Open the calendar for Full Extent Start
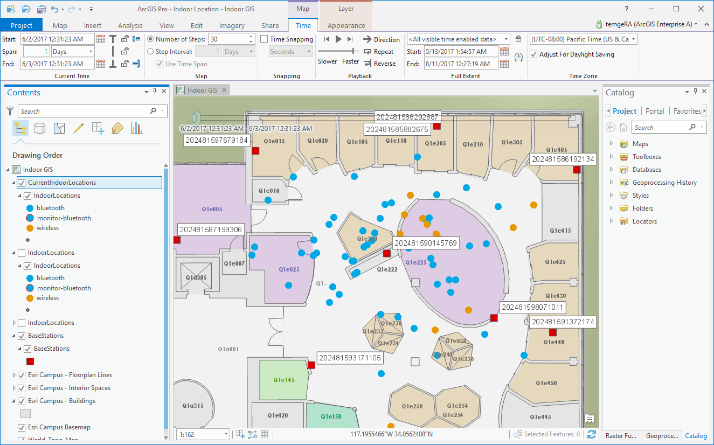This screenshot has height=445, width=714. click(504, 51)
